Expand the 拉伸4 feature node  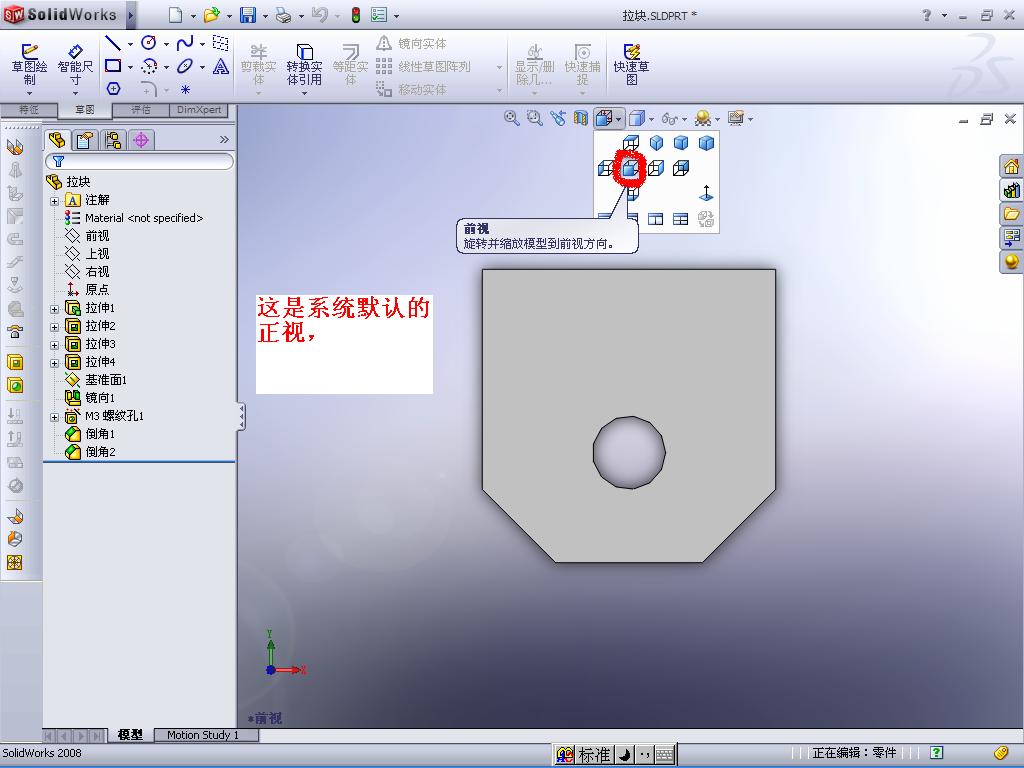55,363
